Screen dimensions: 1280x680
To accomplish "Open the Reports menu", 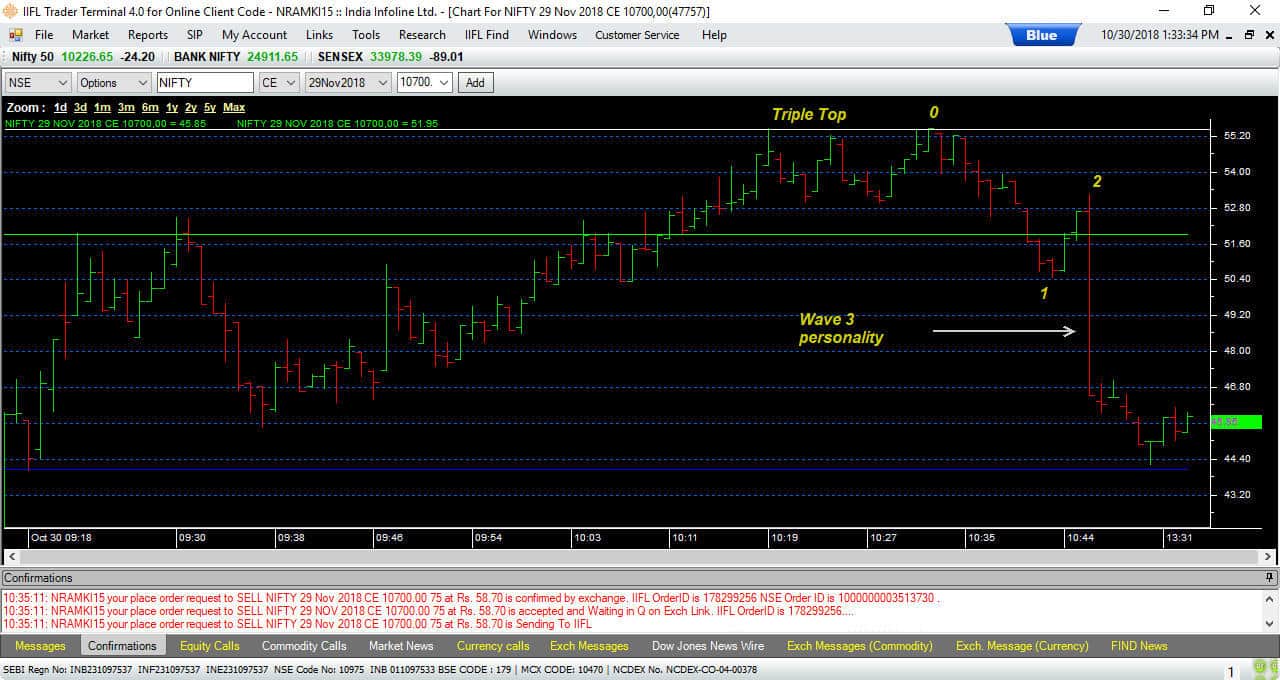I will (x=148, y=34).
